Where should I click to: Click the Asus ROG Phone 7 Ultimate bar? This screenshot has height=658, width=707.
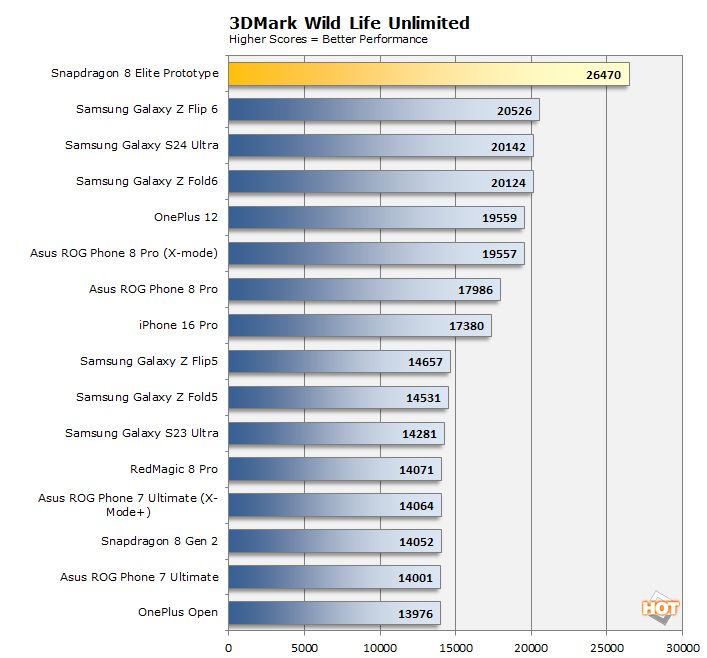pyautogui.click(x=334, y=577)
